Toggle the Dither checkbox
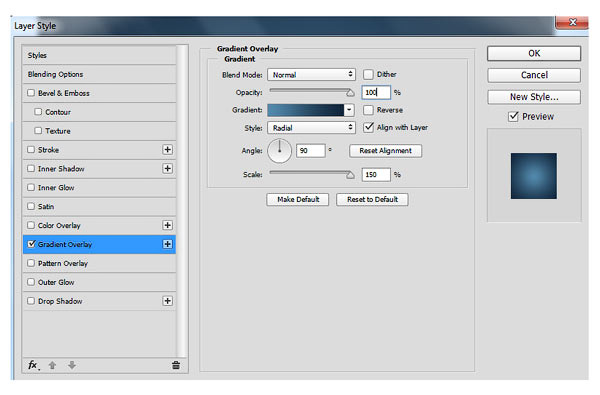The width and height of the screenshot is (600, 395). 368,74
